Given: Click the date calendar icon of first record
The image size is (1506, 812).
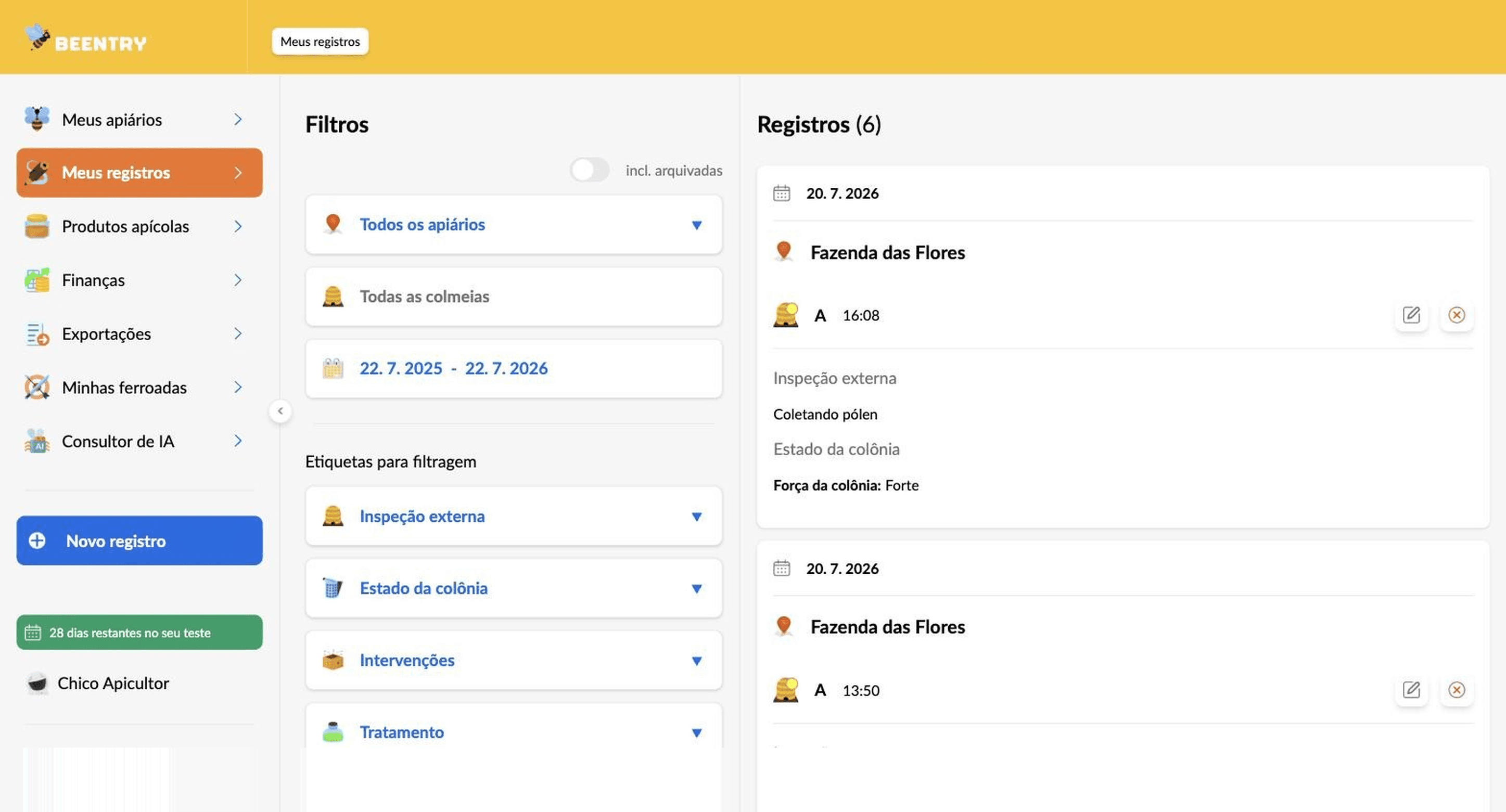Looking at the screenshot, I should tap(782, 193).
